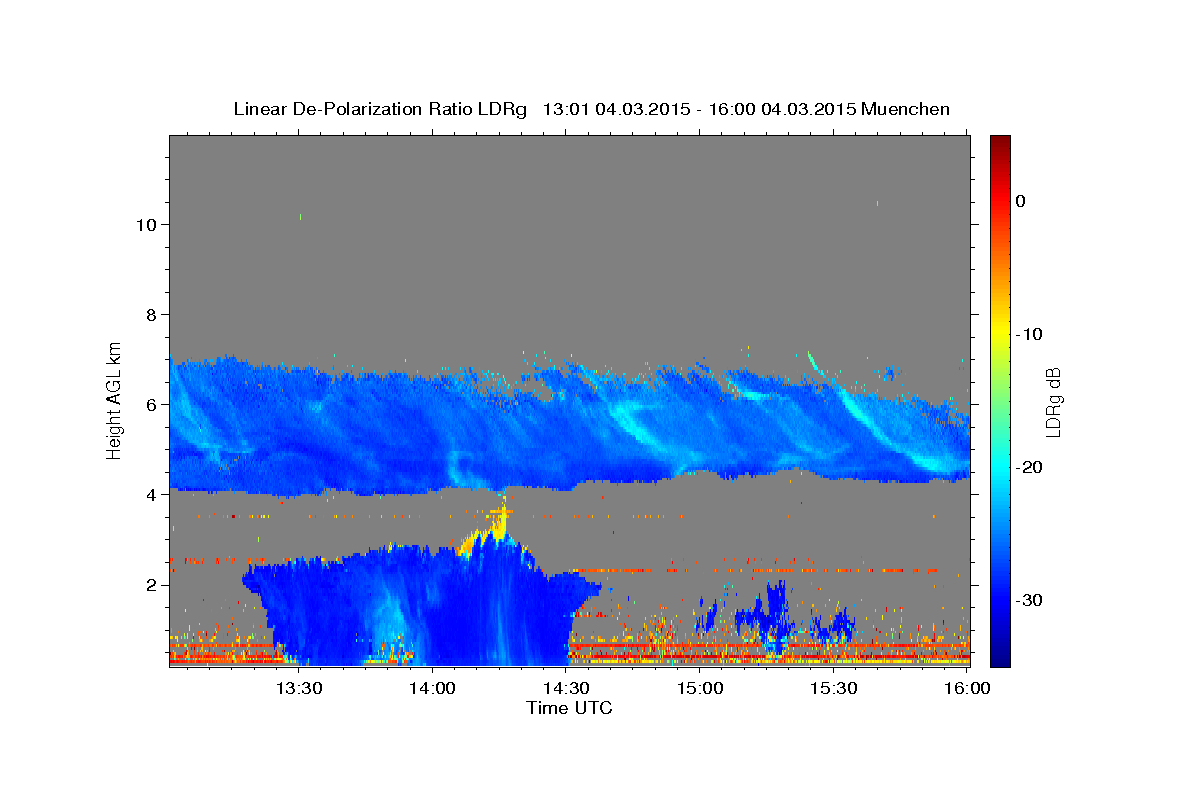Click the 'Height AGL km' axis label
The image size is (1200, 800).
pyautogui.click(x=115, y=399)
